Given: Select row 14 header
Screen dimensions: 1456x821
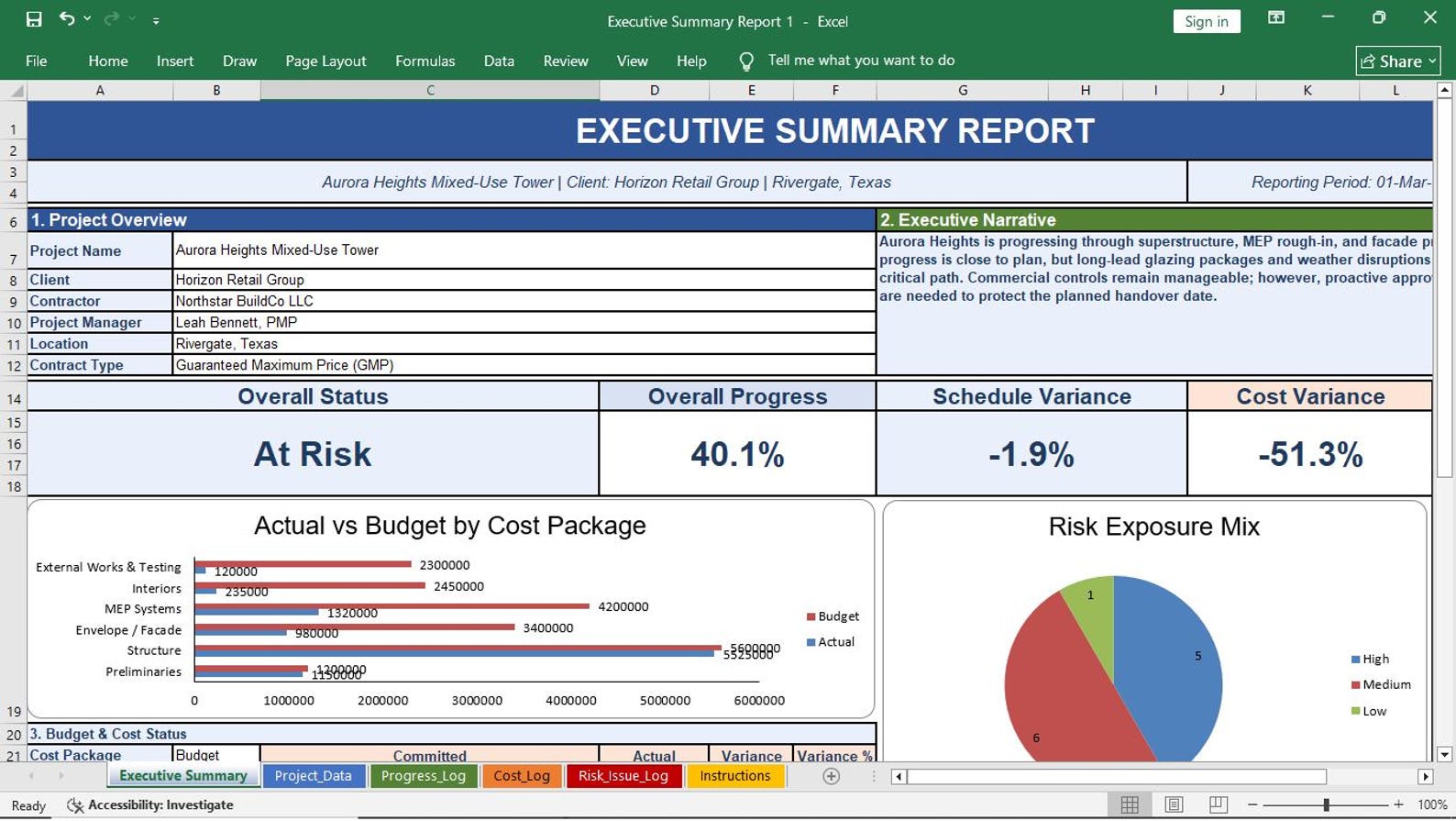Looking at the screenshot, I should point(14,397).
